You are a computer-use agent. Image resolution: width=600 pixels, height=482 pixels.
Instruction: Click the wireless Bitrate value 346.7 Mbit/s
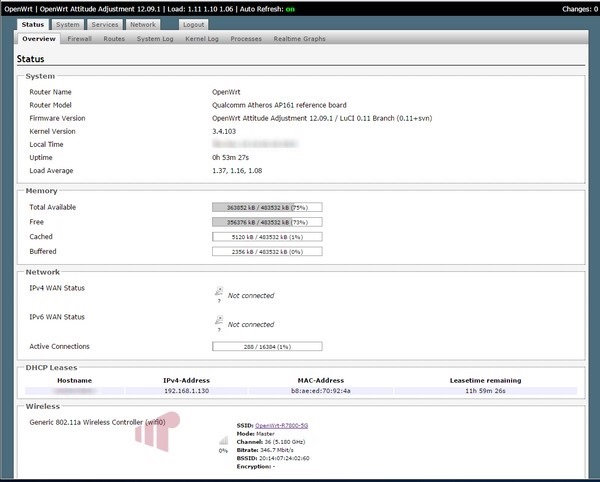[277, 450]
